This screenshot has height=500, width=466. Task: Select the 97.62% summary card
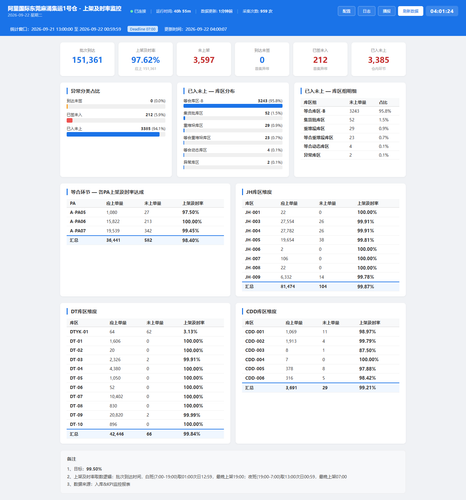click(x=146, y=59)
